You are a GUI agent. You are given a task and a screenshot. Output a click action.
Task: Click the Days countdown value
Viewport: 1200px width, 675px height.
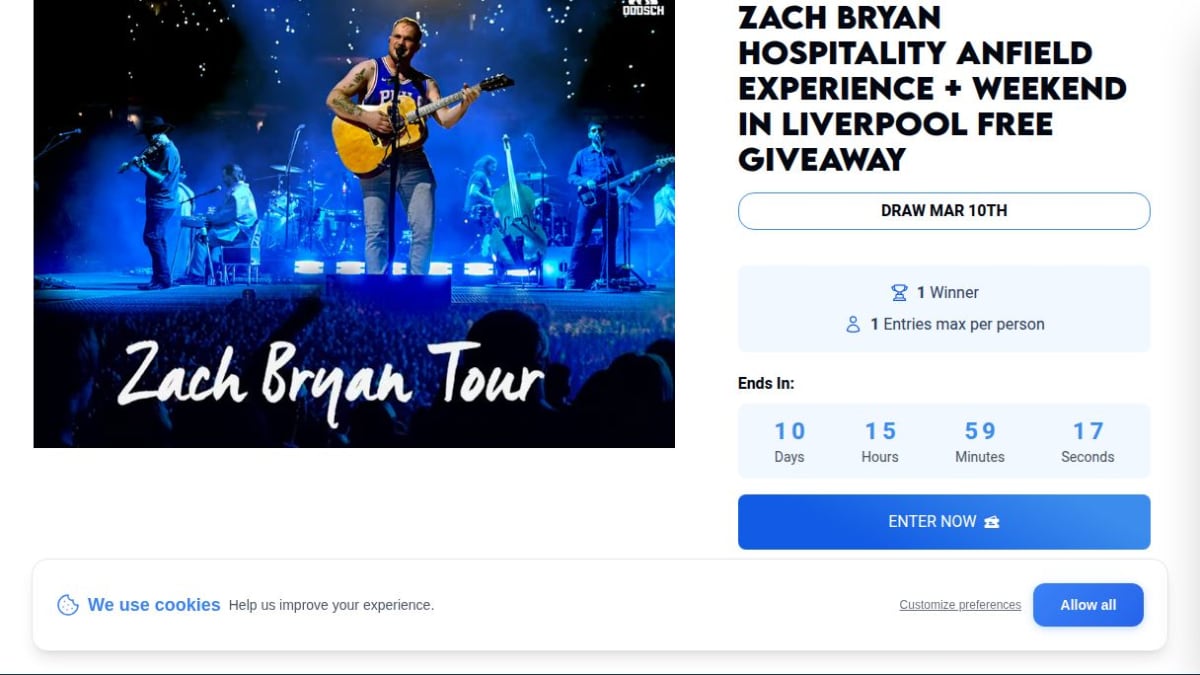coord(789,431)
